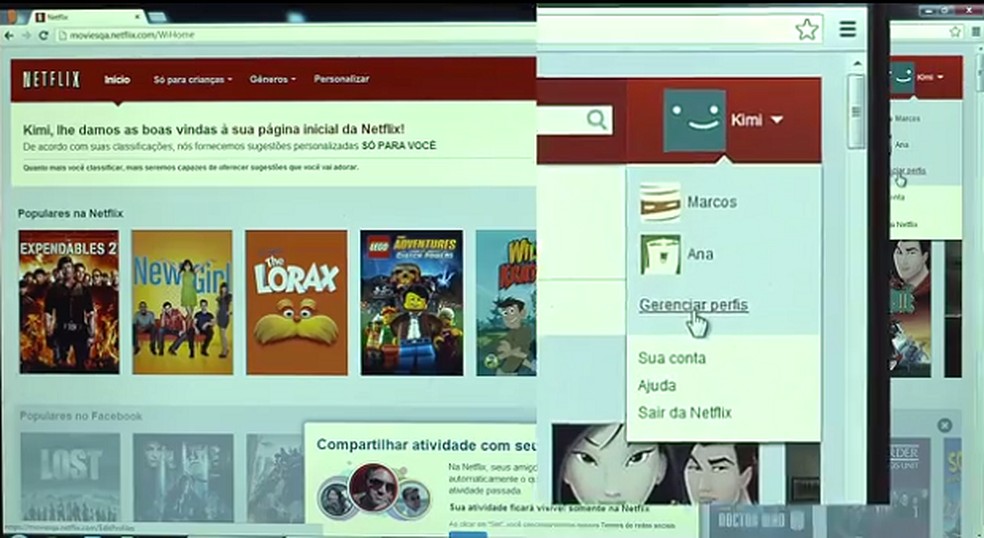Viewport: 984px width, 538px height.
Task: Click the Netflix browser tab
Action: point(88,16)
